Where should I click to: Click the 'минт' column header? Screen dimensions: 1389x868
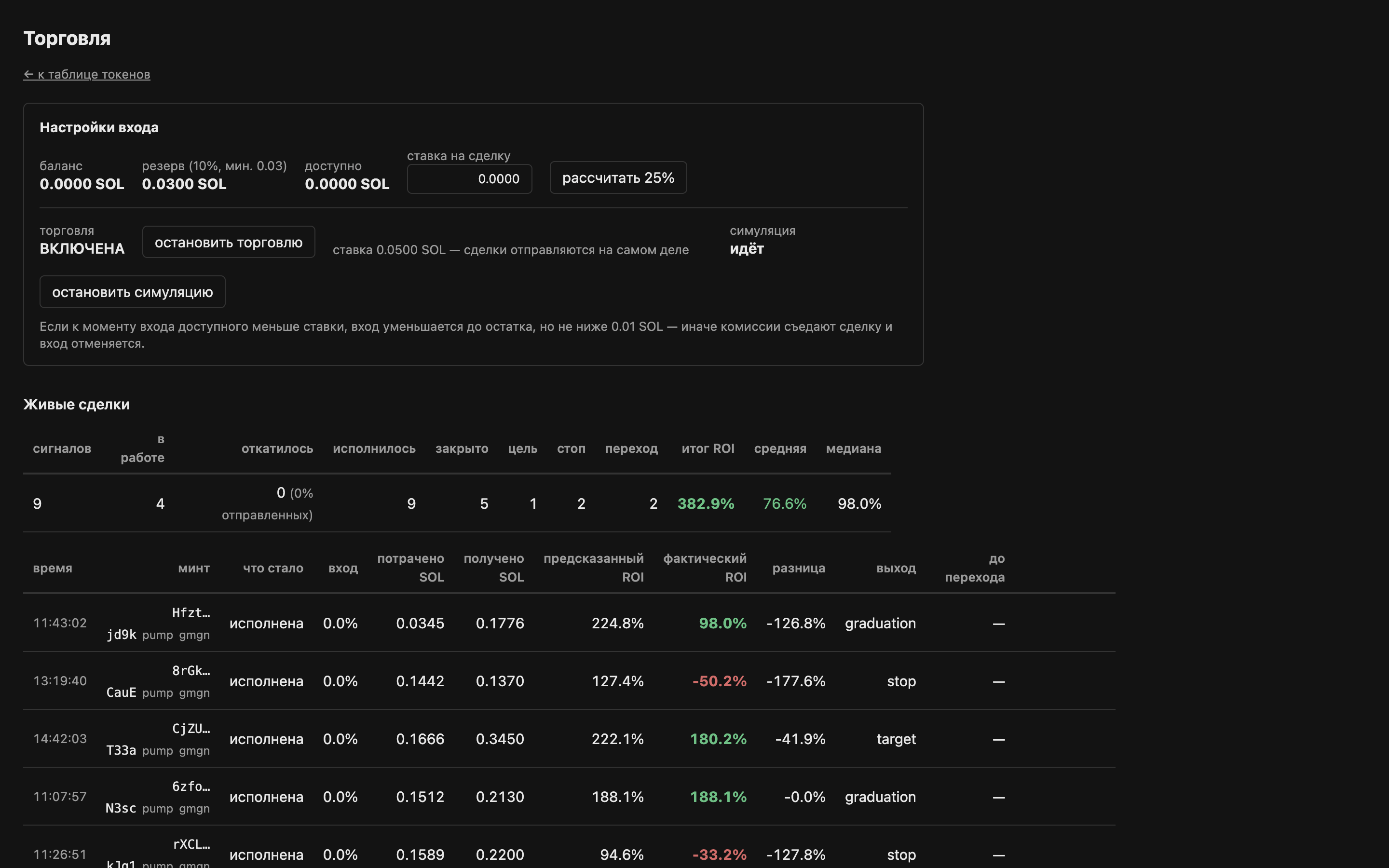[x=194, y=569]
